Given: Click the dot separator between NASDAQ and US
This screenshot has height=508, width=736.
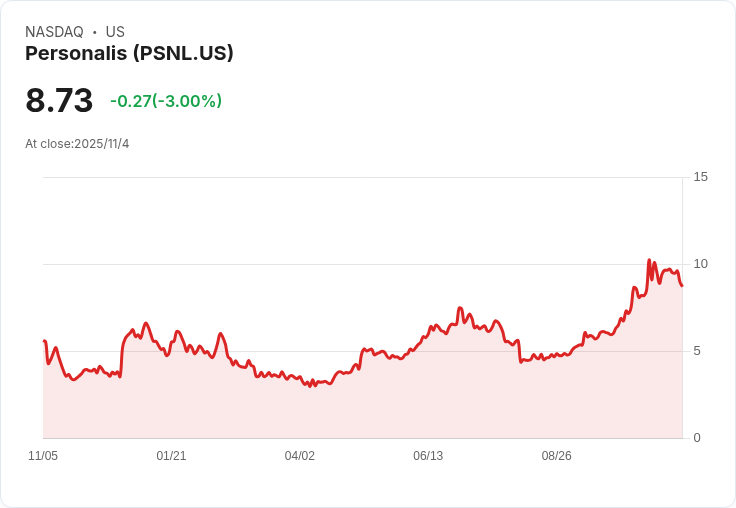Looking at the screenshot, I should (x=95, y=32).
